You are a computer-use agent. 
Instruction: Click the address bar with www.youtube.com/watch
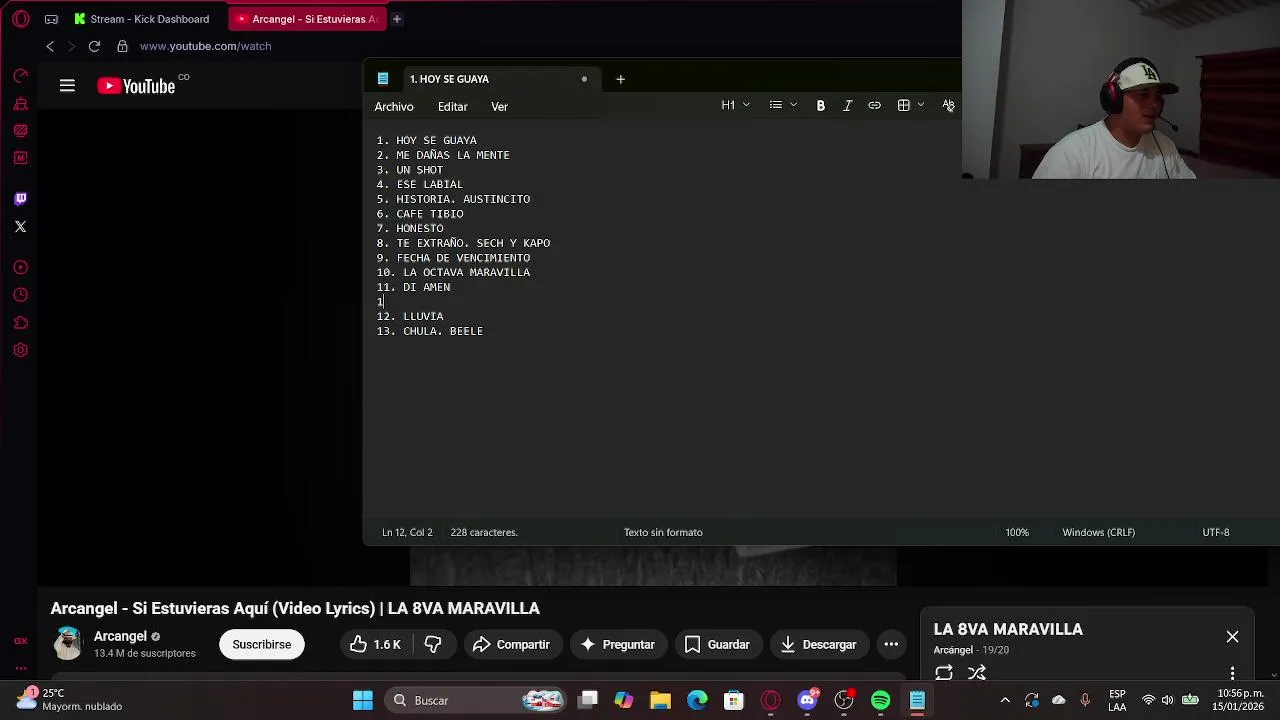(x=205, y=46)
